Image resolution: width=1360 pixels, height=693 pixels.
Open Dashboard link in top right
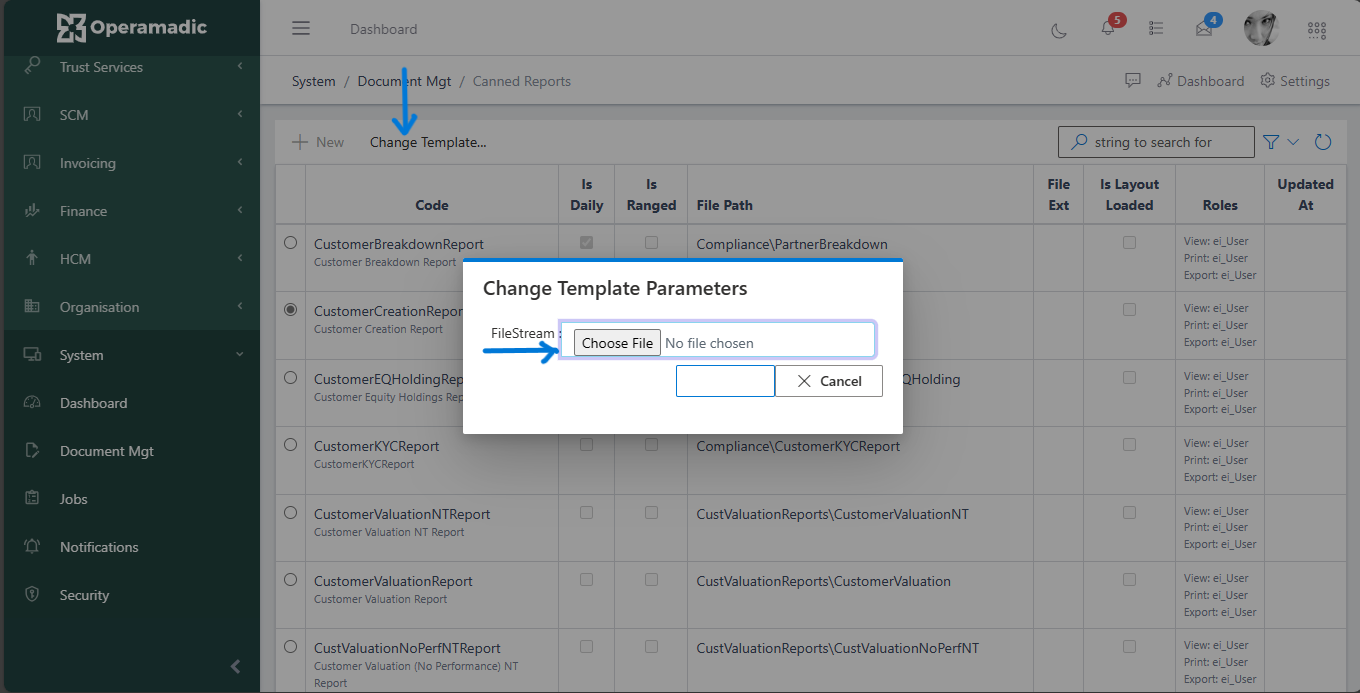[x=1200, y=81]
